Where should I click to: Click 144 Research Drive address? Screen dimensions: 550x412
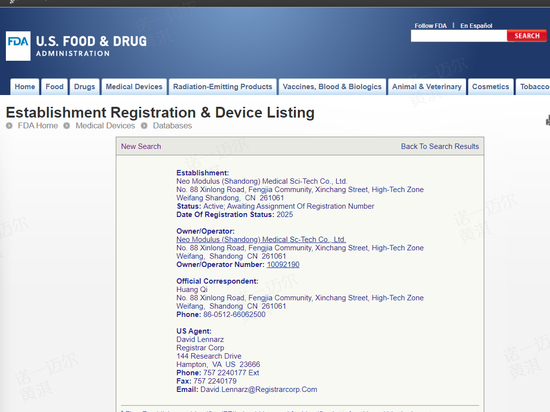209,356
